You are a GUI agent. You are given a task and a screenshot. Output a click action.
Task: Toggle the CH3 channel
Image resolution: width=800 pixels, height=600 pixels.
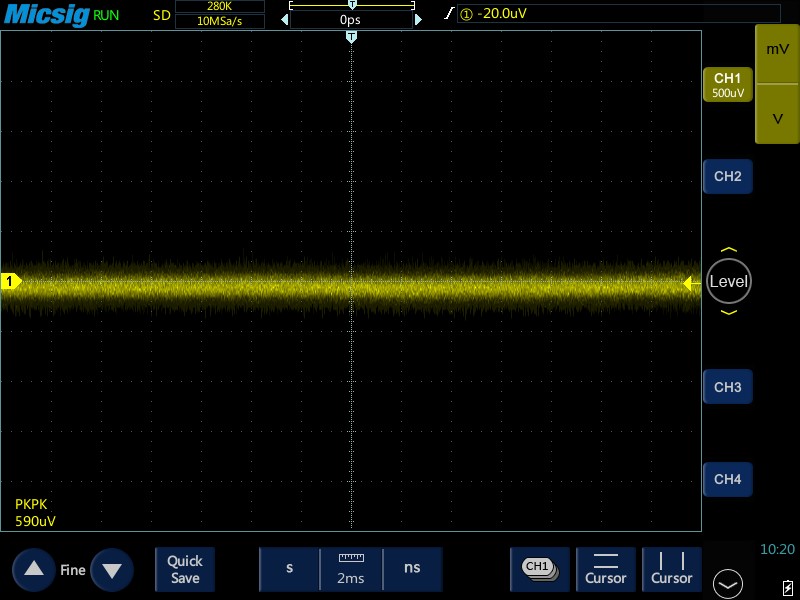pos(727,387)
